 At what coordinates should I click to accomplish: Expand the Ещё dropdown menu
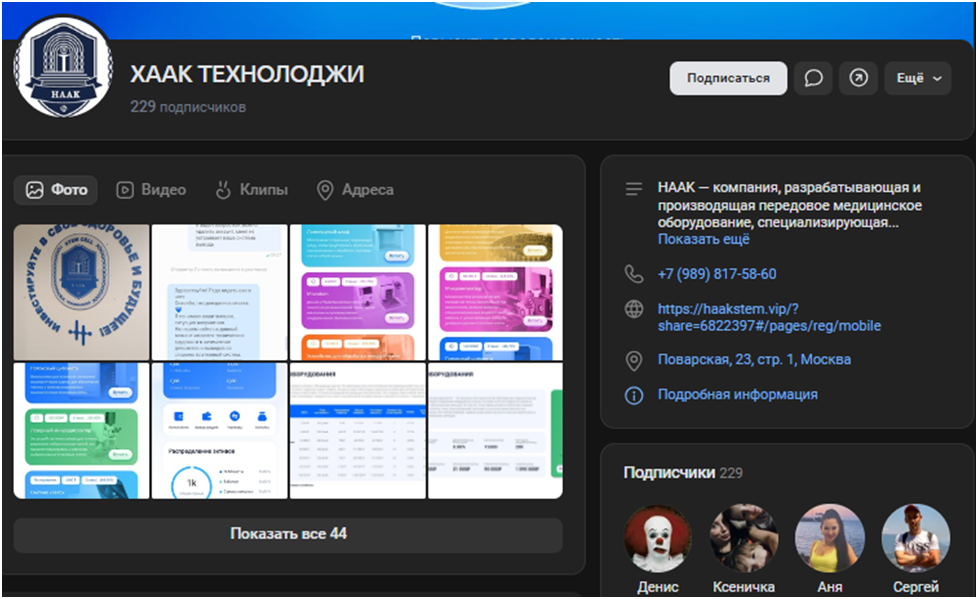pyautogui.click(x=917, y=78)
